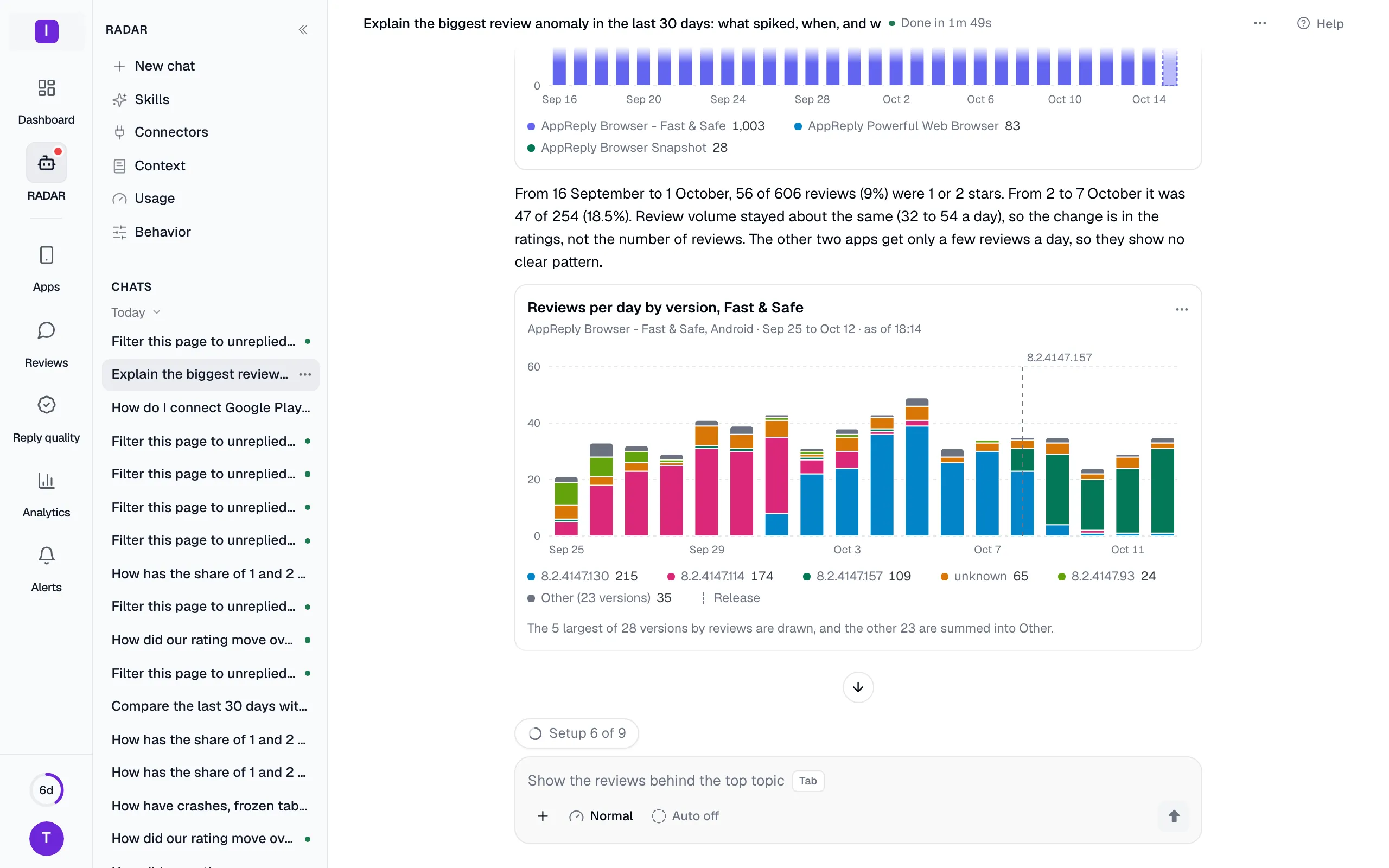Toggle the 8.2.4147.93 legend series

pyautogui.click(x=1107, y=576)
